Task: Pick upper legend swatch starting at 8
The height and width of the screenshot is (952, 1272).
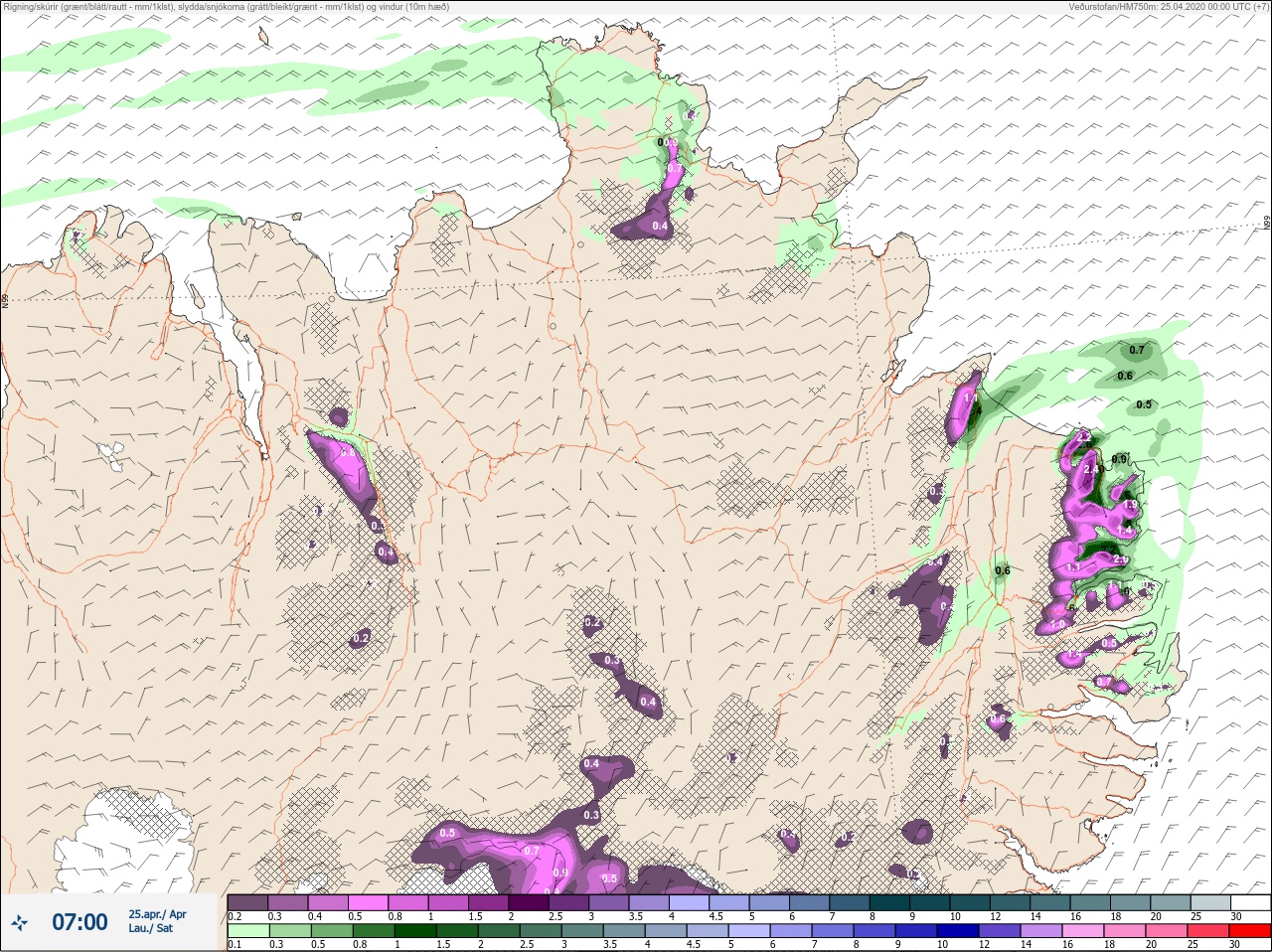Action: (x=889, y=902)
